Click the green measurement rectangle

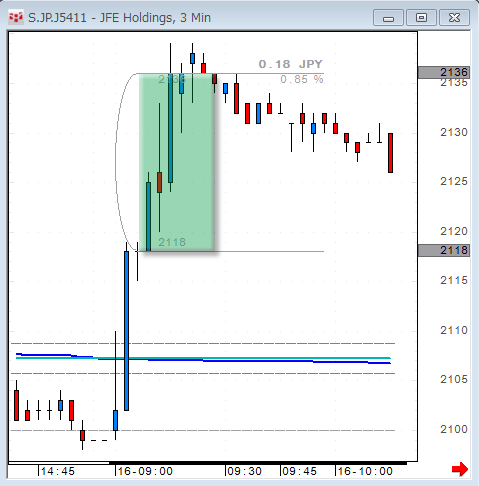click(x=176, y=162)
